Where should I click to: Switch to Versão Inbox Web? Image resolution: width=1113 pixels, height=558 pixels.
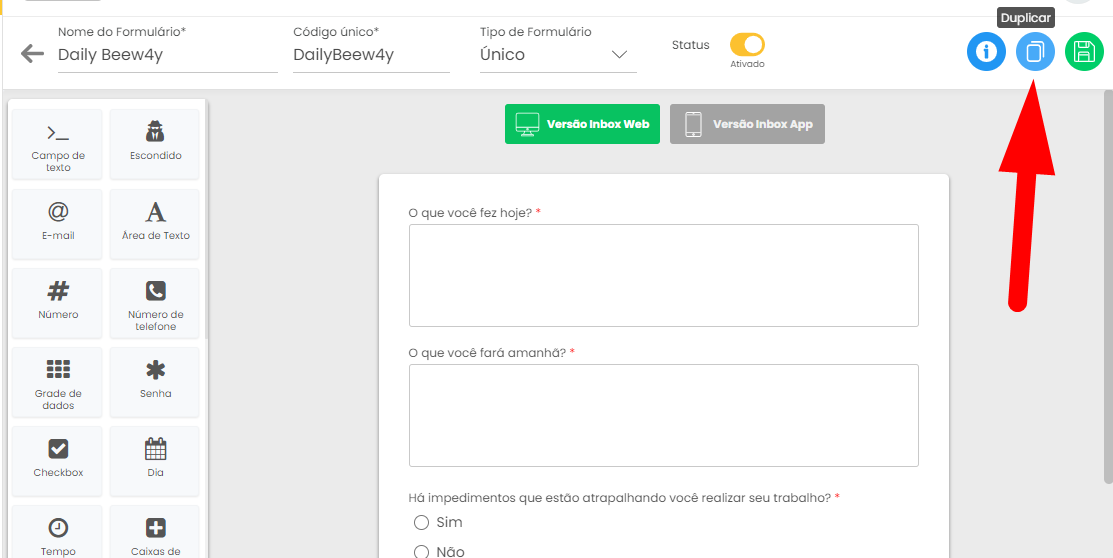pos(583,124)
